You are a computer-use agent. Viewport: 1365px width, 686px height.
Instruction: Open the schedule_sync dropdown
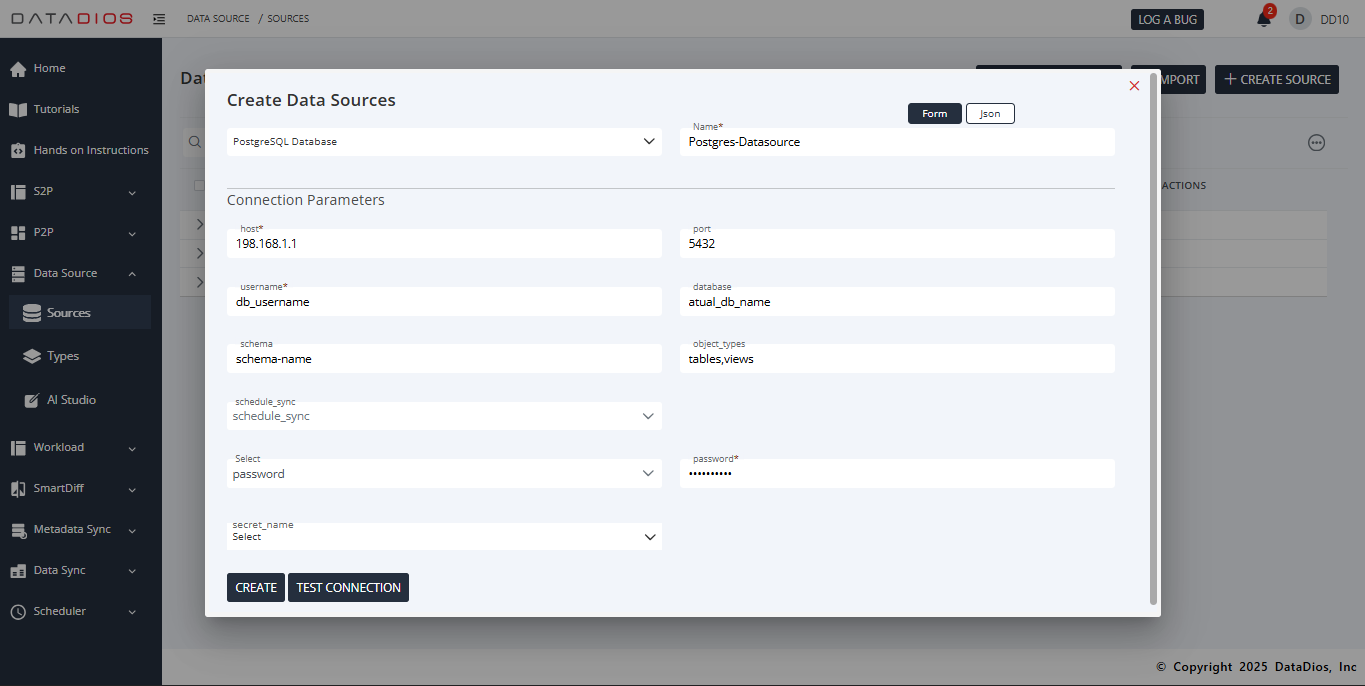tap(444, 415)
